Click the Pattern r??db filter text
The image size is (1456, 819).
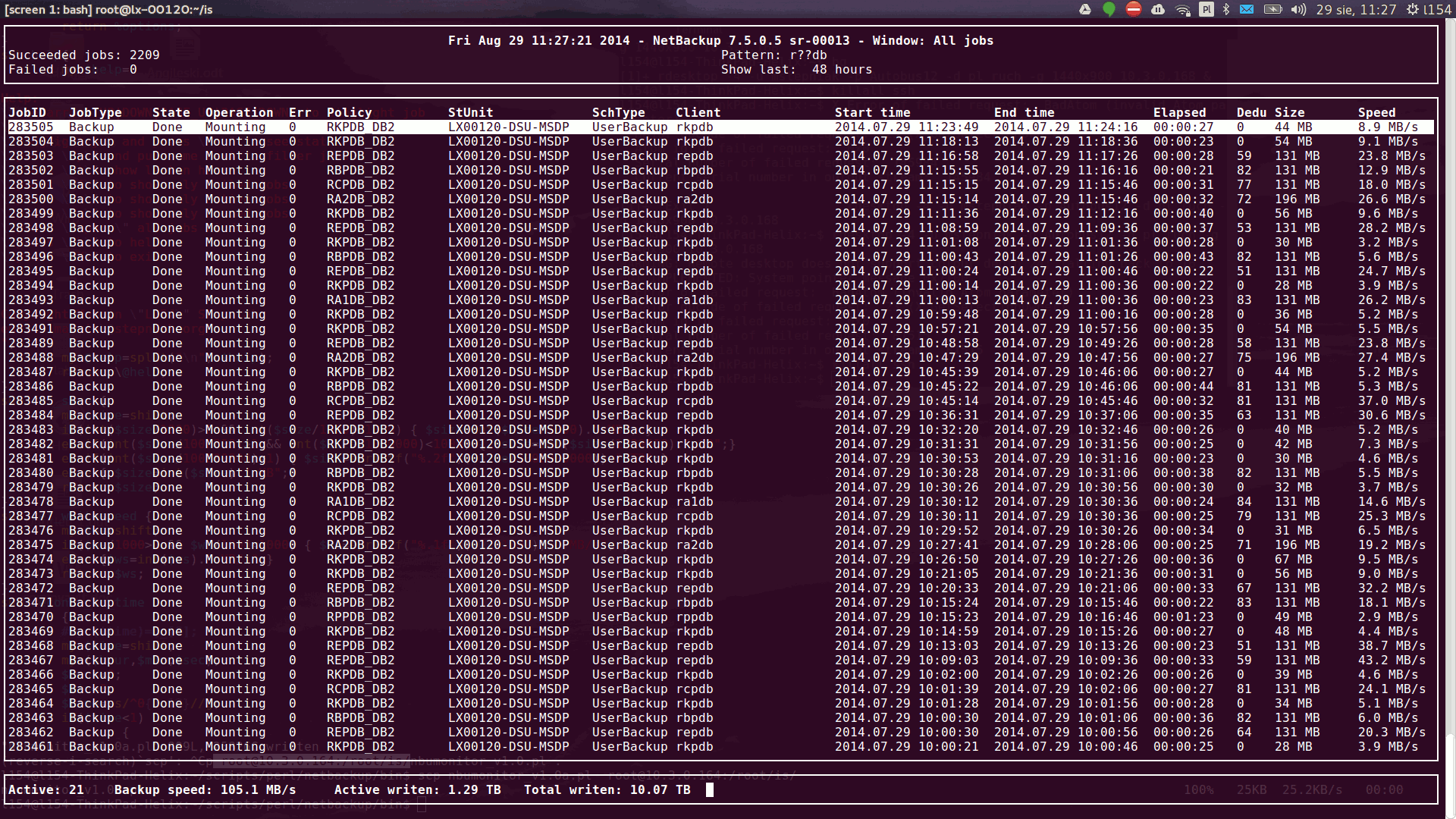tap(773, 55)
